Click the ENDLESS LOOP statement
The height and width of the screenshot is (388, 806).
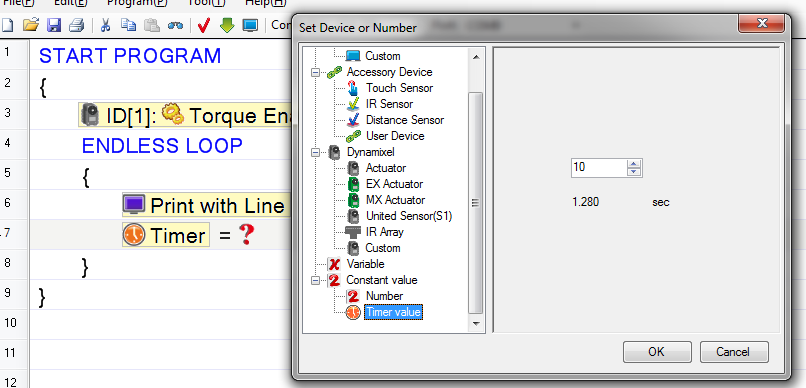click(x=162, y=146)
